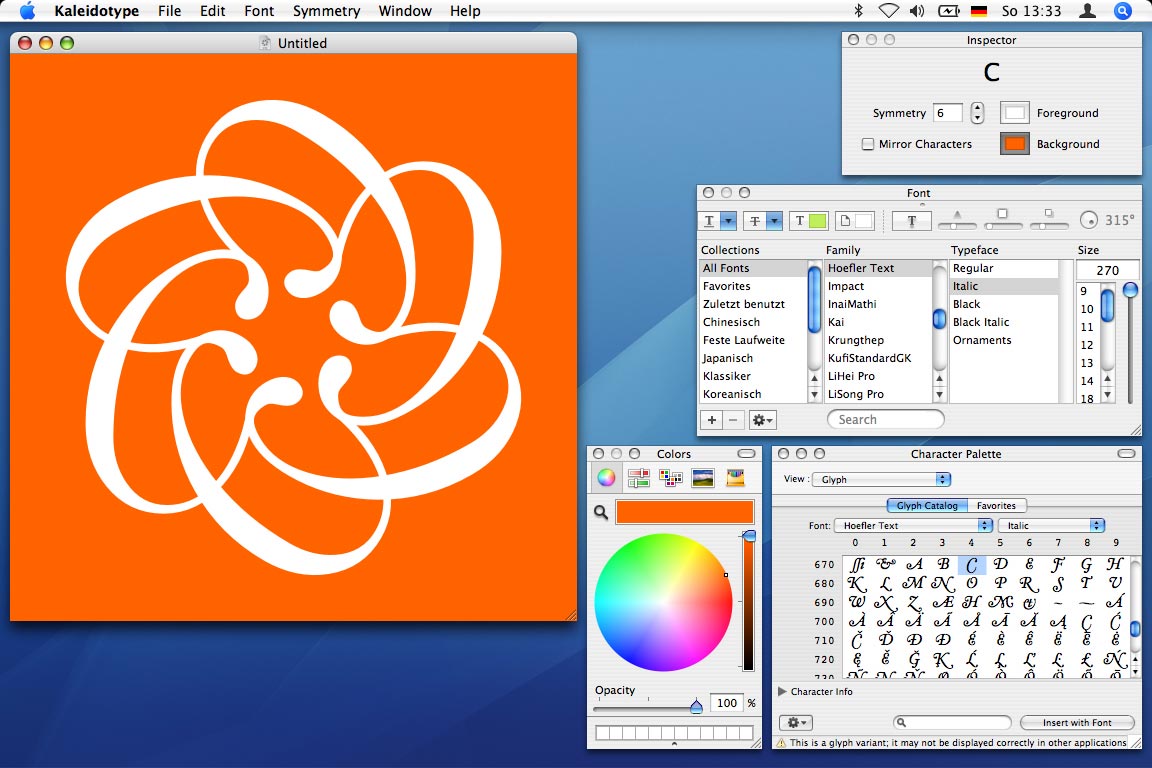This screenshot has height=768, width=1152.
Task: Open the Symmetry menu
Action: click(x=326, y=11)
